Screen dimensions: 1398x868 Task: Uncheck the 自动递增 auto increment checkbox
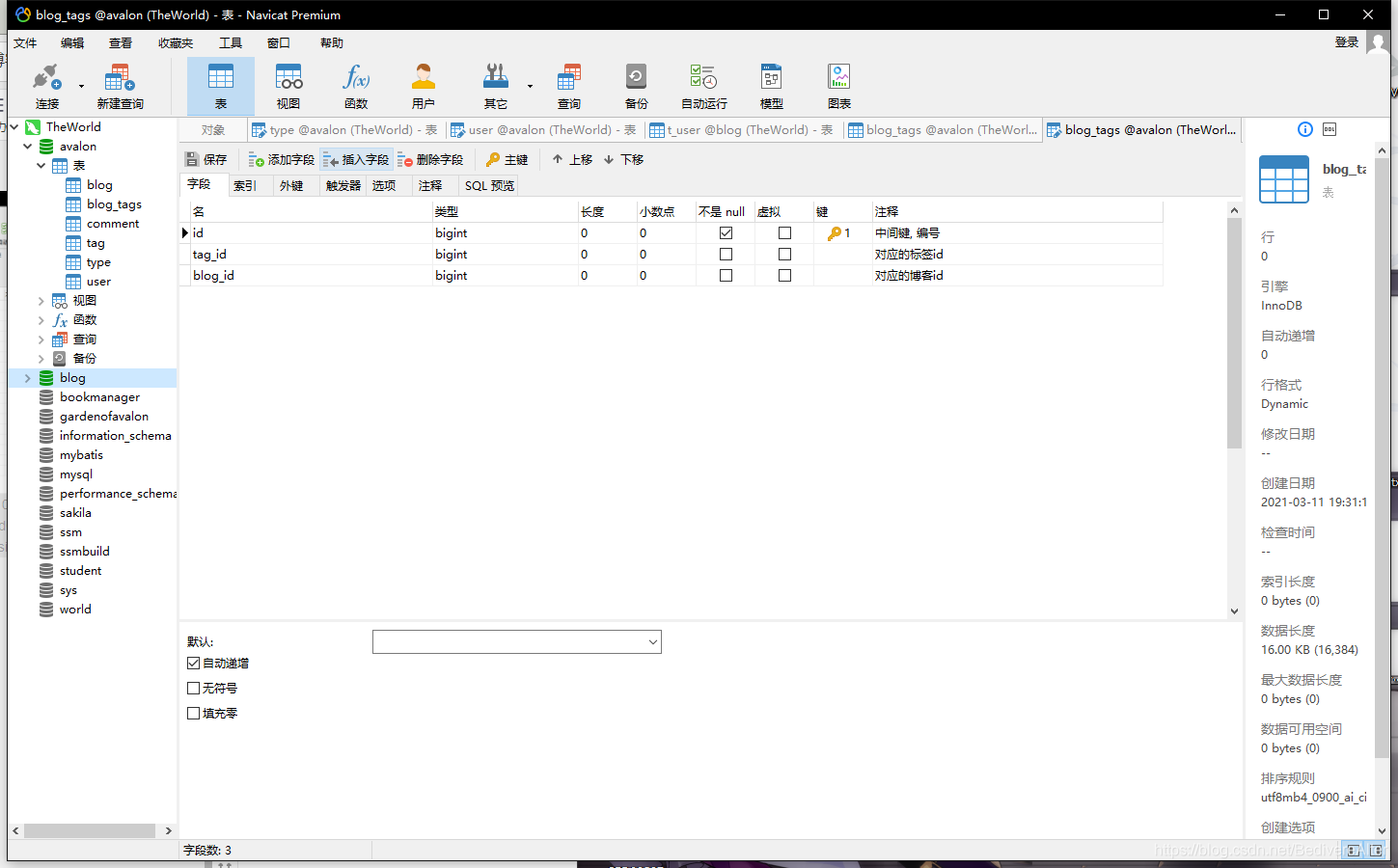coord(193,663)
